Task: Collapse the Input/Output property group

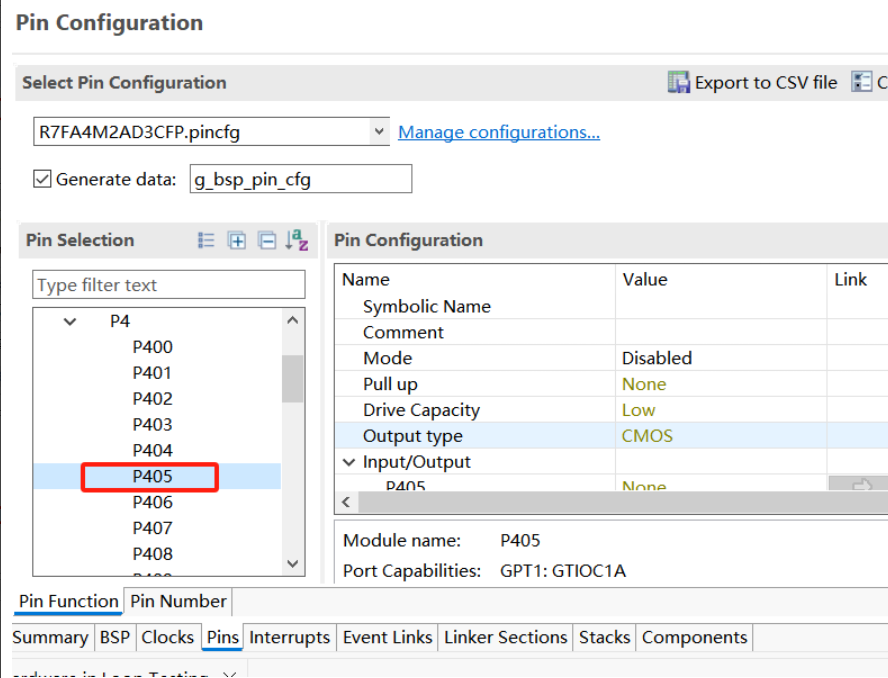Action: coord(349,462)
